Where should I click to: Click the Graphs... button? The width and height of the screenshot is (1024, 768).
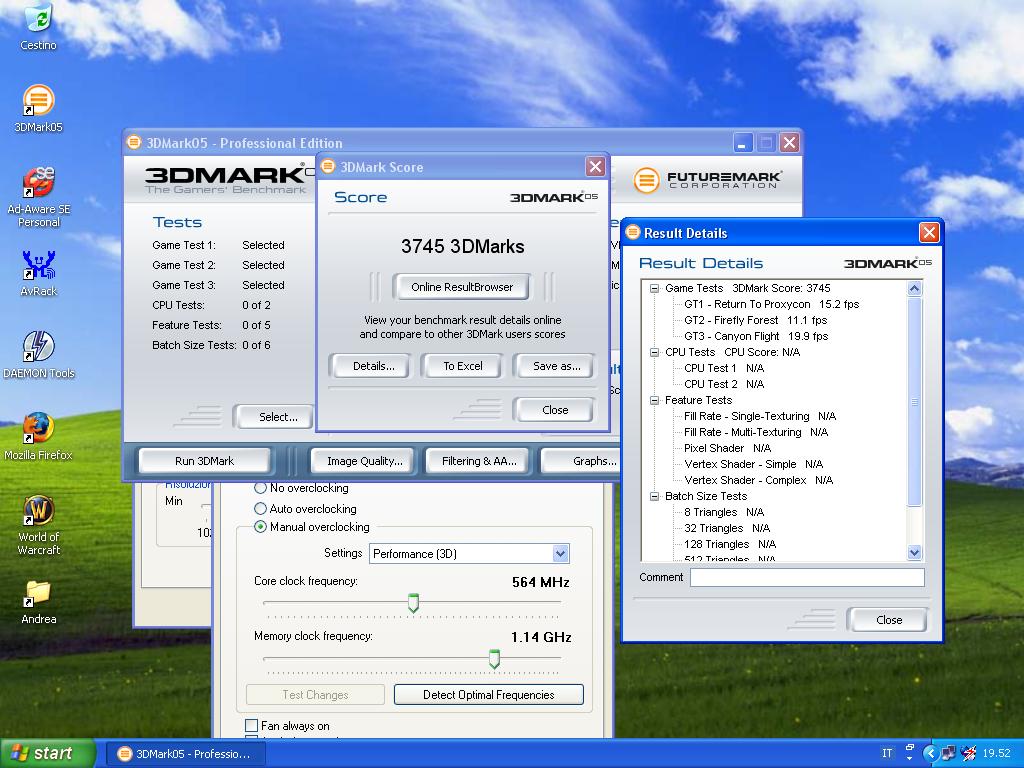click(581, 461)
